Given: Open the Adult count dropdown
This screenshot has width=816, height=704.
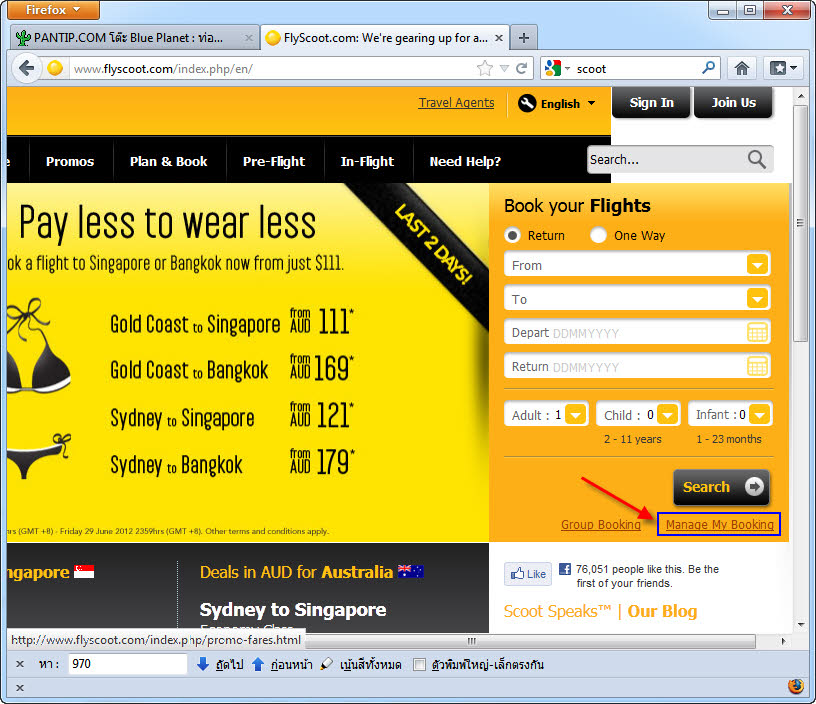Looking at the screenshot, I should [576, 415].
